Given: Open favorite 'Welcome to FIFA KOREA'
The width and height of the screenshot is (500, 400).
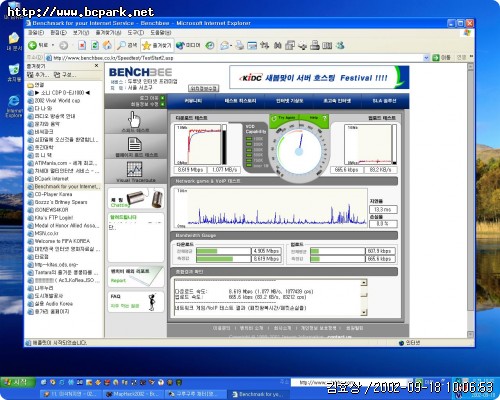Looking at the screenshot, I should click(59, 241).
